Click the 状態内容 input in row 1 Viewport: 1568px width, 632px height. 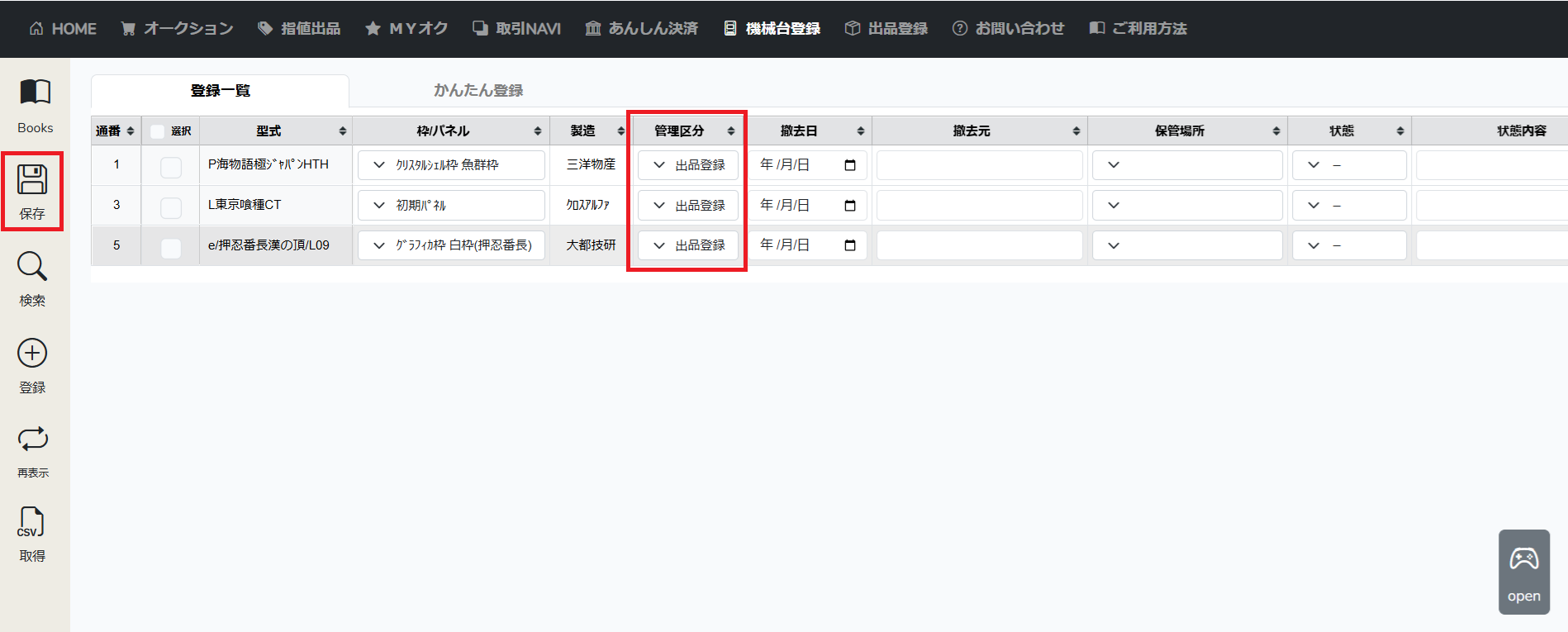(1492, 165)
